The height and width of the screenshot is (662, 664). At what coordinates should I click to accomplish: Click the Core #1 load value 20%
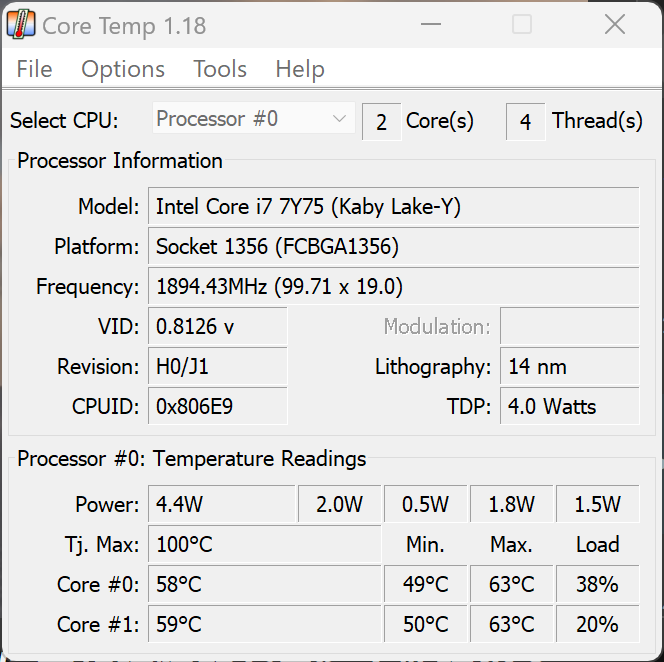598,623
